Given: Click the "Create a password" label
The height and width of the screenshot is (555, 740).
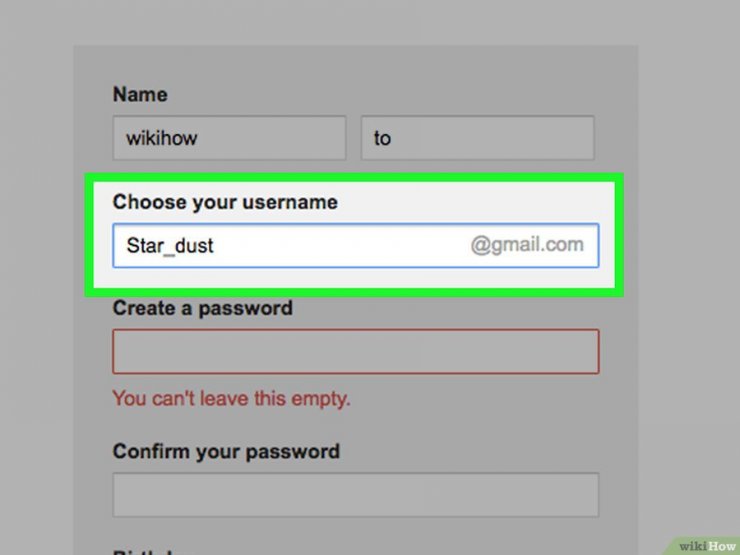Looking at the screenshot, I should coord(202,309).
